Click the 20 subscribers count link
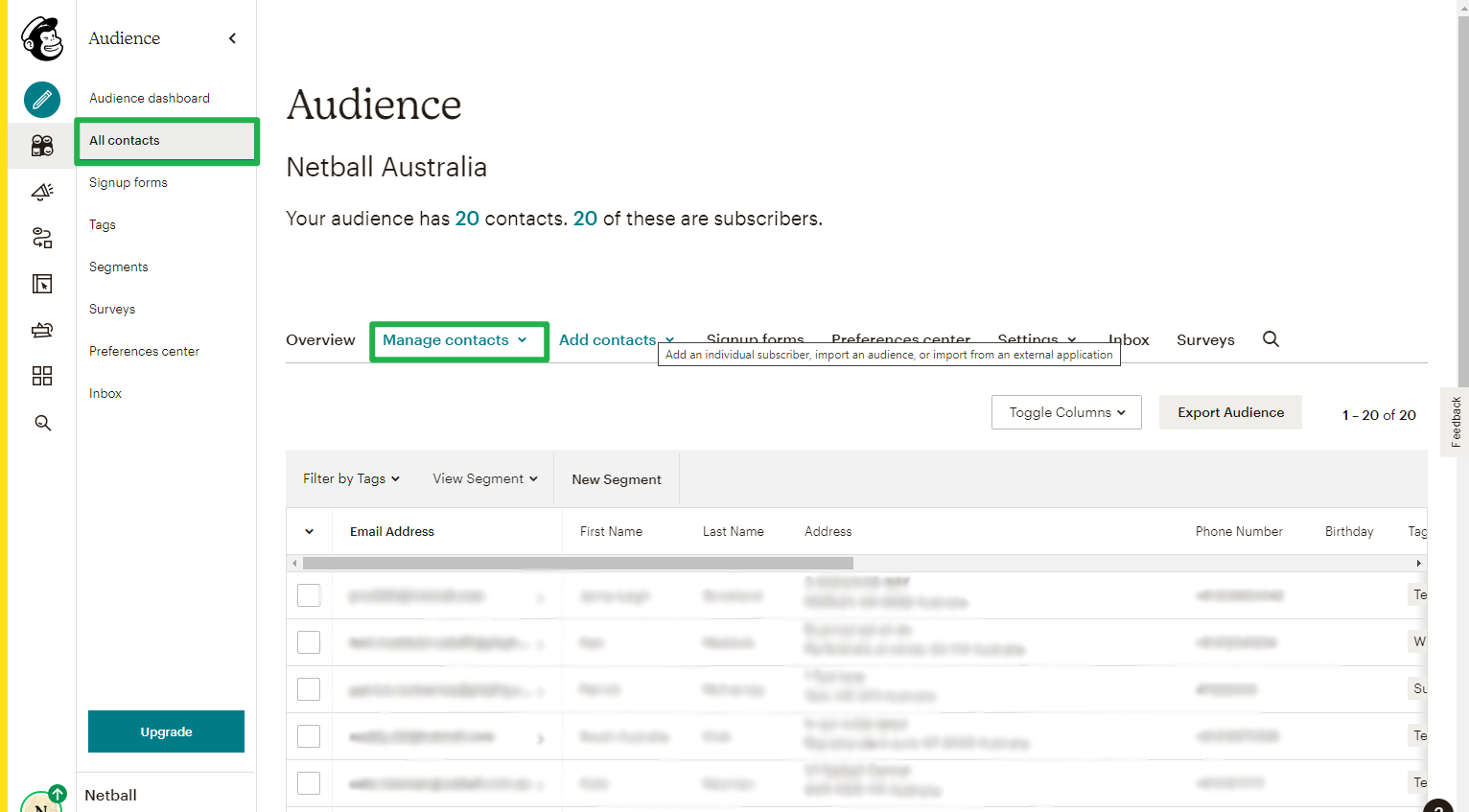The image size is (1469, 812). coord(585,219)
